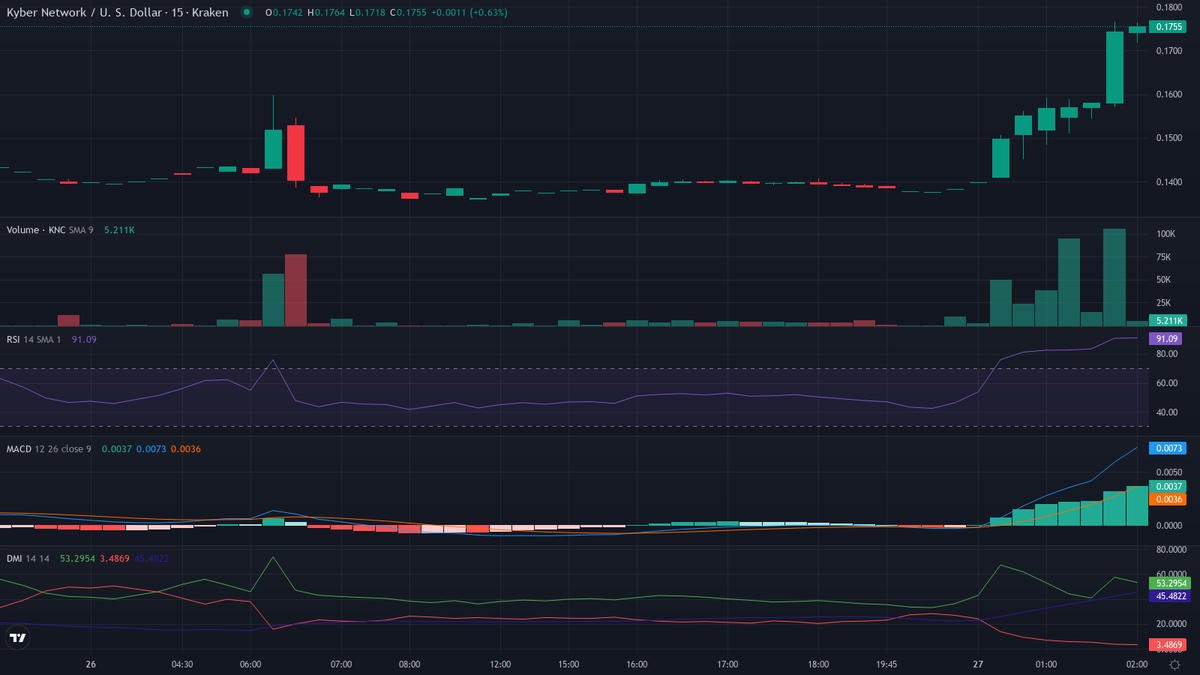Click the tallest green candle near 0.1700
1200x675 pixels.
point(1114,67)
